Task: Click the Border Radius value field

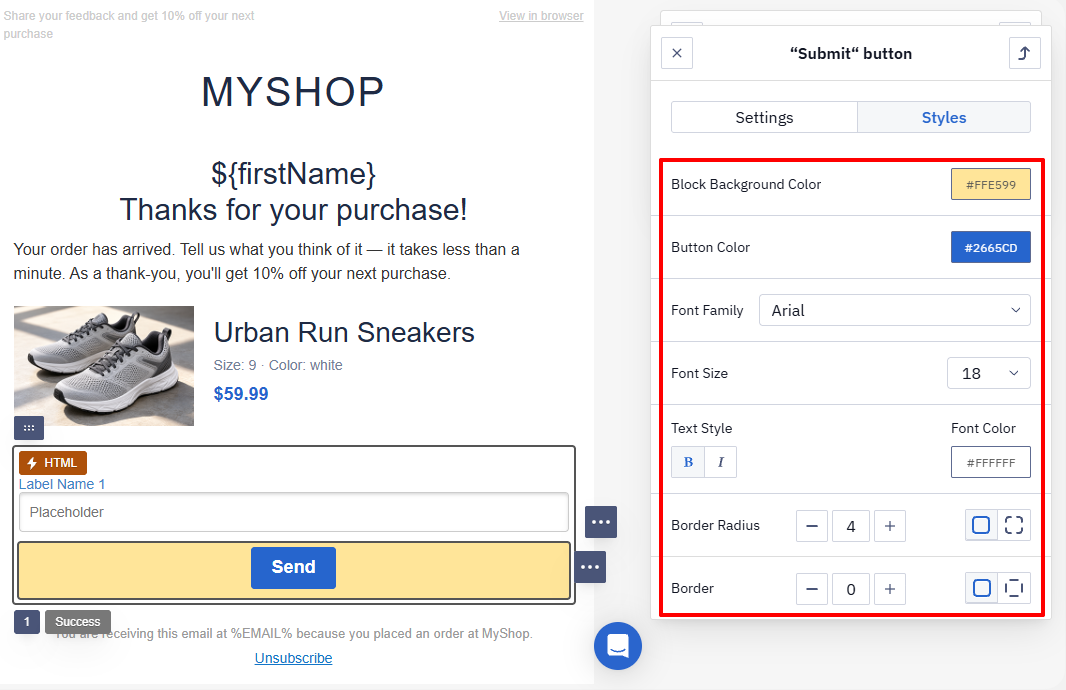Action: click(x=850, y=526)
